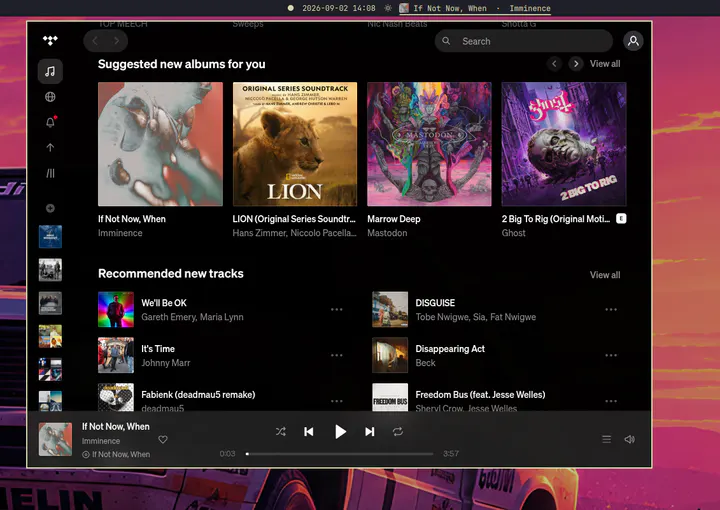
Task: Toggle repeat mode
Action: point(398,432)
